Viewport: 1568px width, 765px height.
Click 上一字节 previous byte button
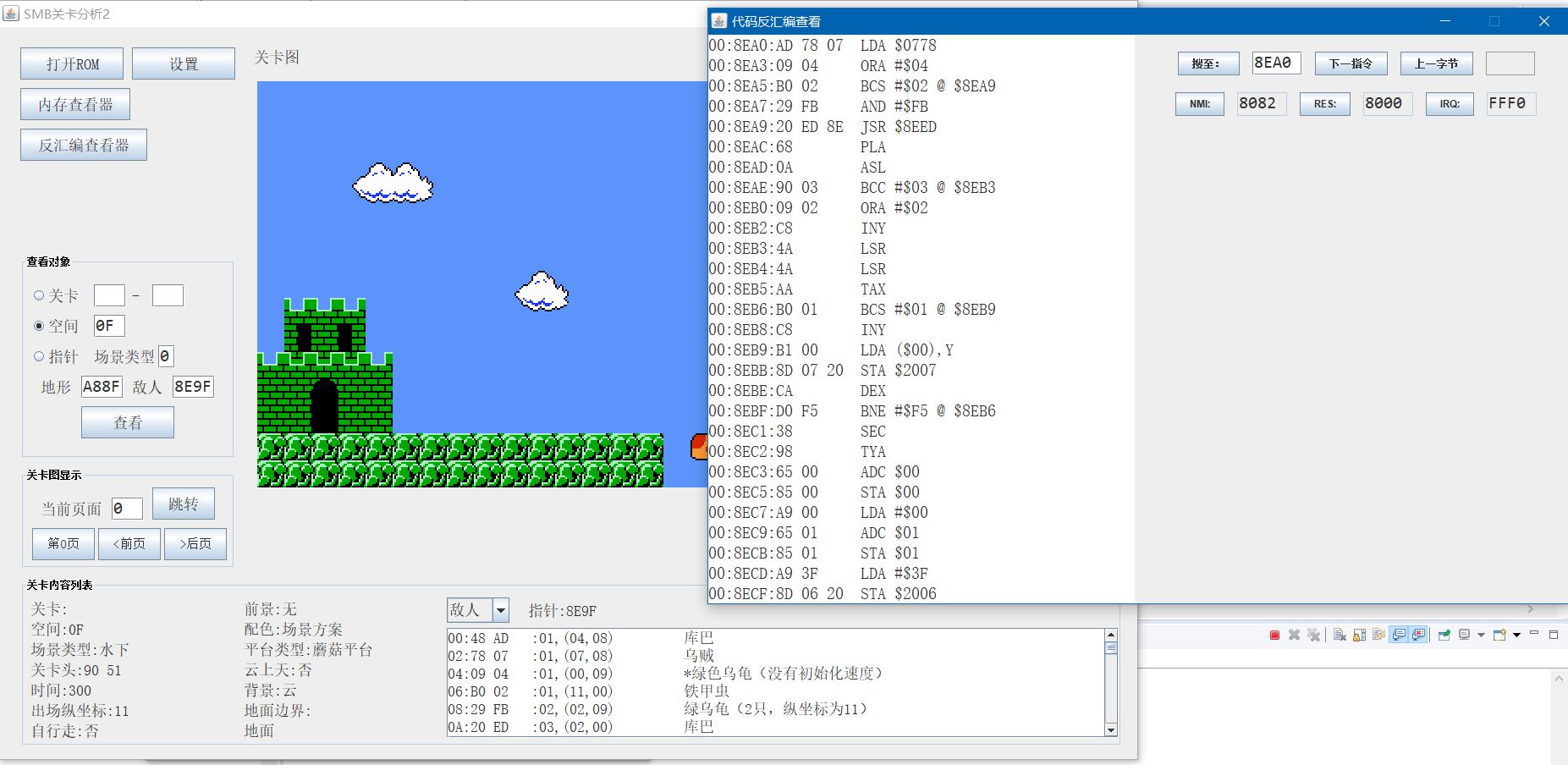1437,63
